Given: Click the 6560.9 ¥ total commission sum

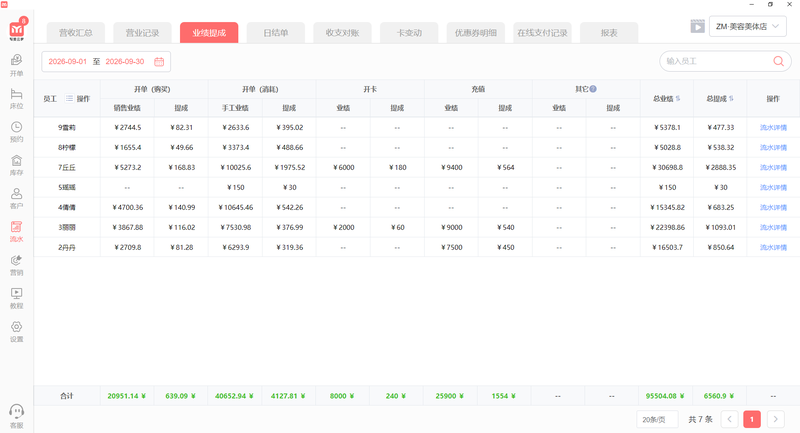Looking at the screenshot, I should pos(719,396).
